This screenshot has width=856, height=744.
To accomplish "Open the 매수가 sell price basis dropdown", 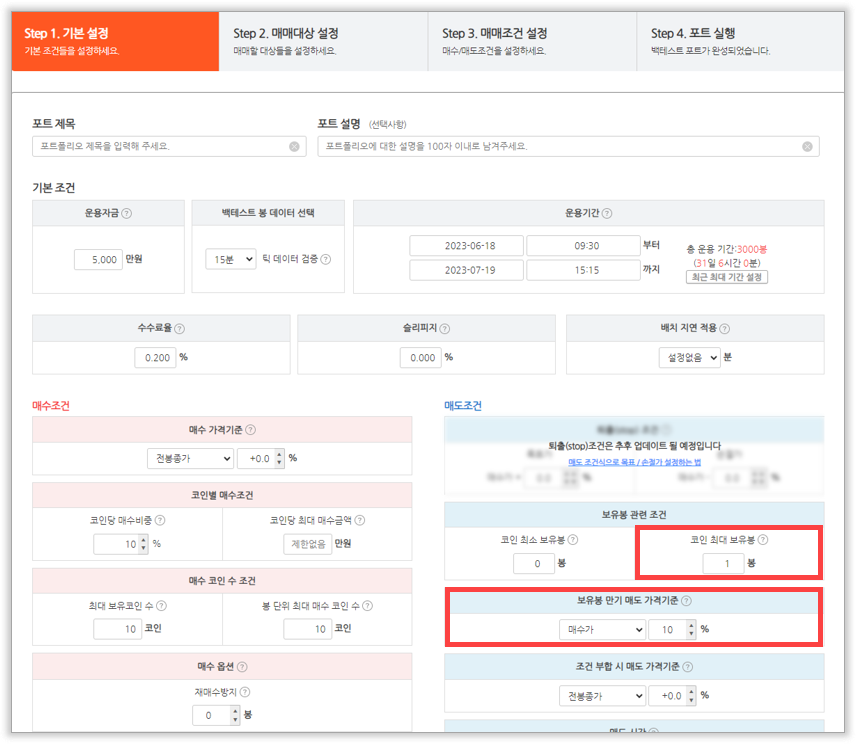I will (601, 630).
